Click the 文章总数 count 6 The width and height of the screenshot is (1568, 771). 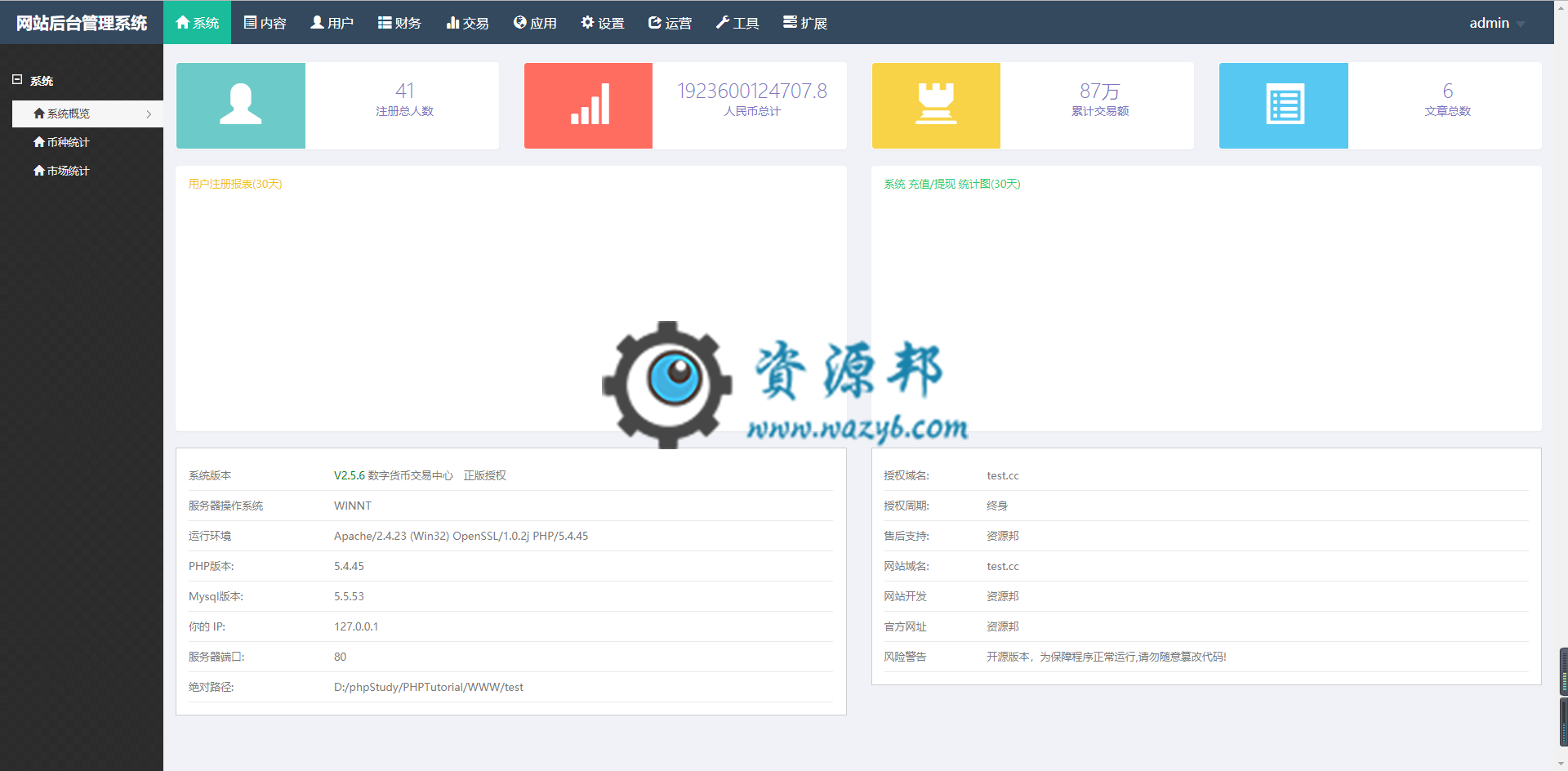[1448, 91]
